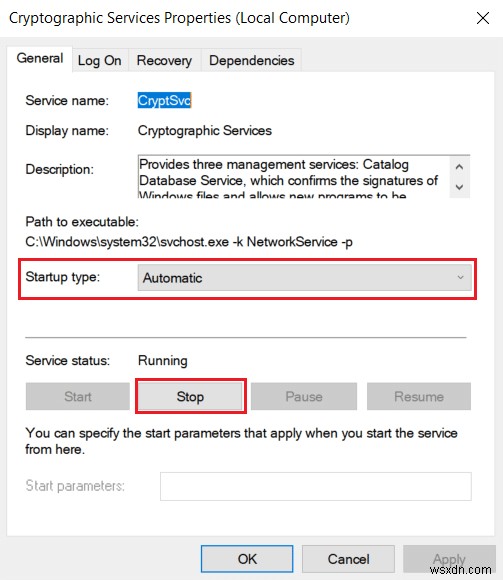
Task: Confirm changes with the OK button
Action: coord(247,559)
